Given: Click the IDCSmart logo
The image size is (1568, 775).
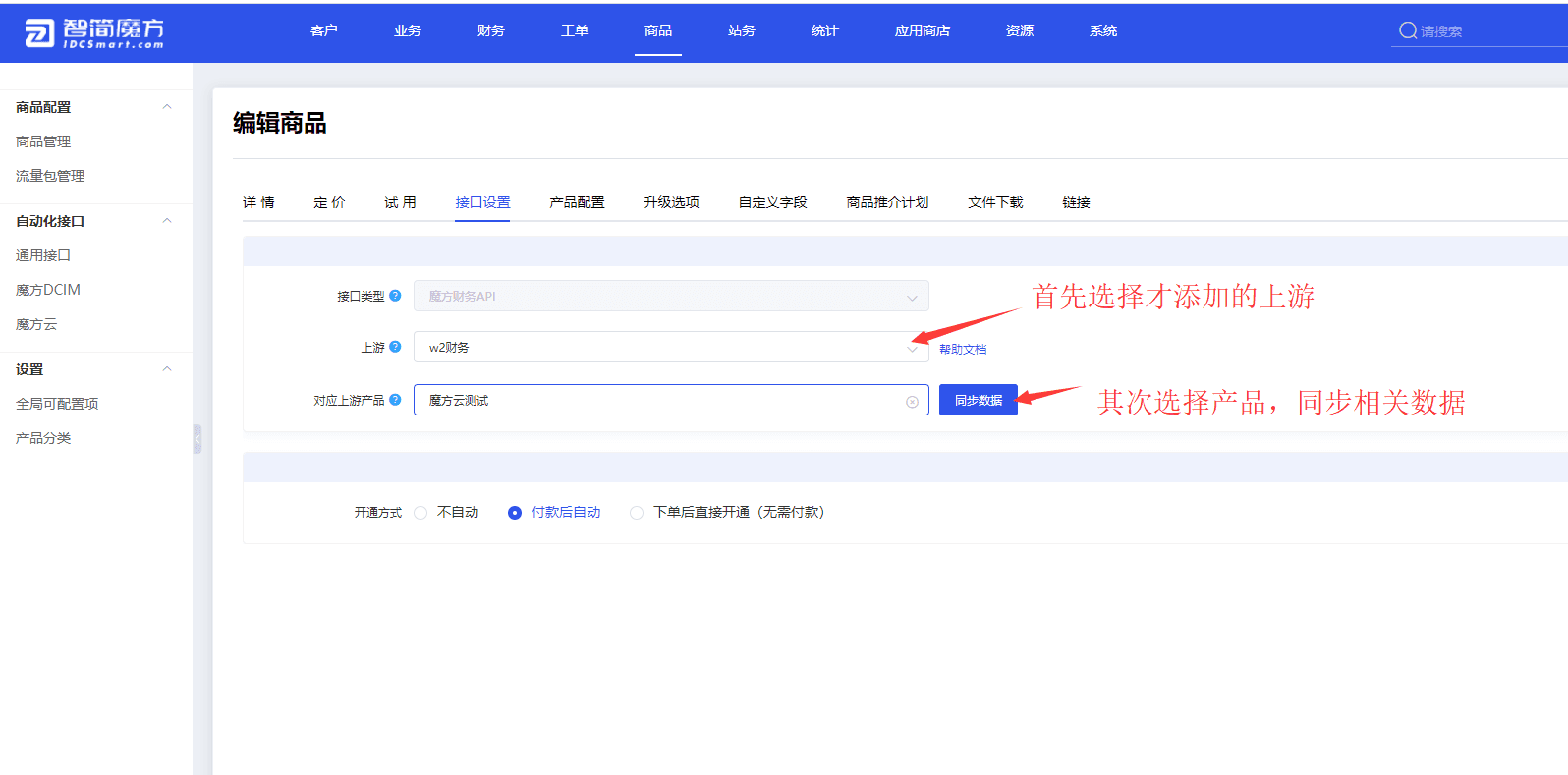Looking at the screenshot, I should (x=94, y=32).
